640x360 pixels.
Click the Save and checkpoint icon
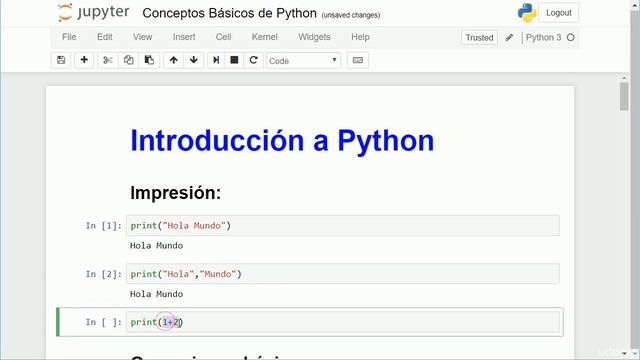[x=61, y=60]
